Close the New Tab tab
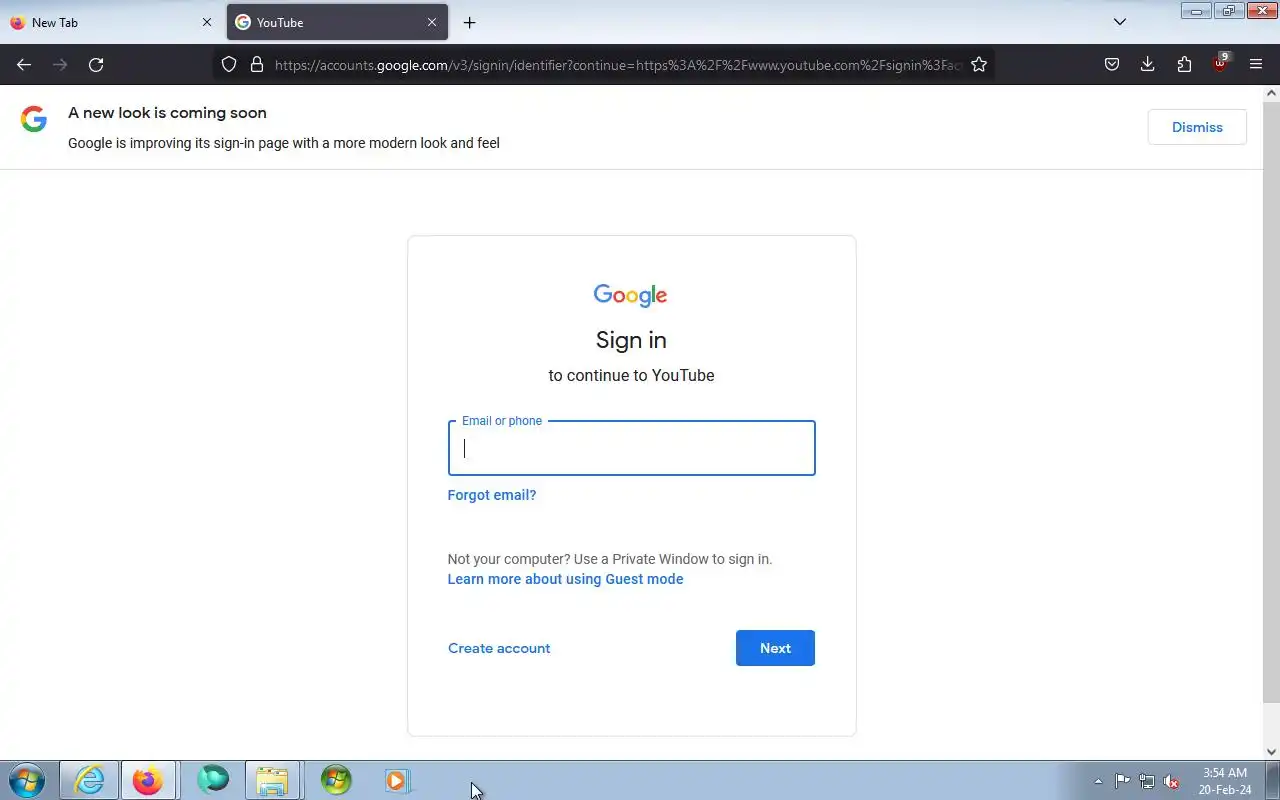The width and height of the screenshot is (1280, 800). click(207, 22)
